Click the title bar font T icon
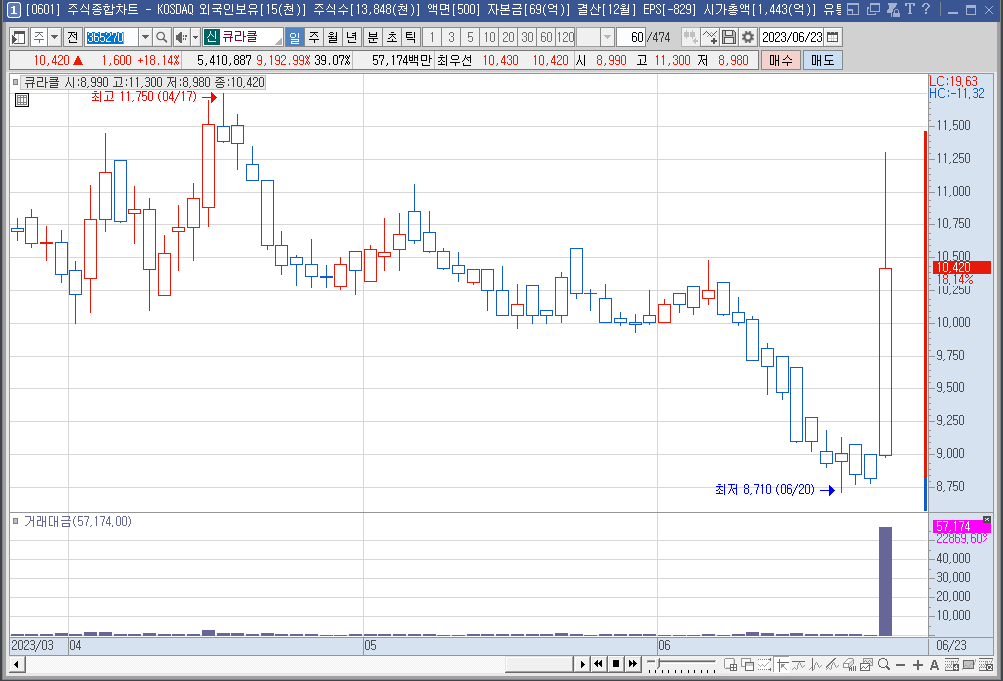Image resolution: width=1003 pixels, height=681 pixels. [910, 9]
